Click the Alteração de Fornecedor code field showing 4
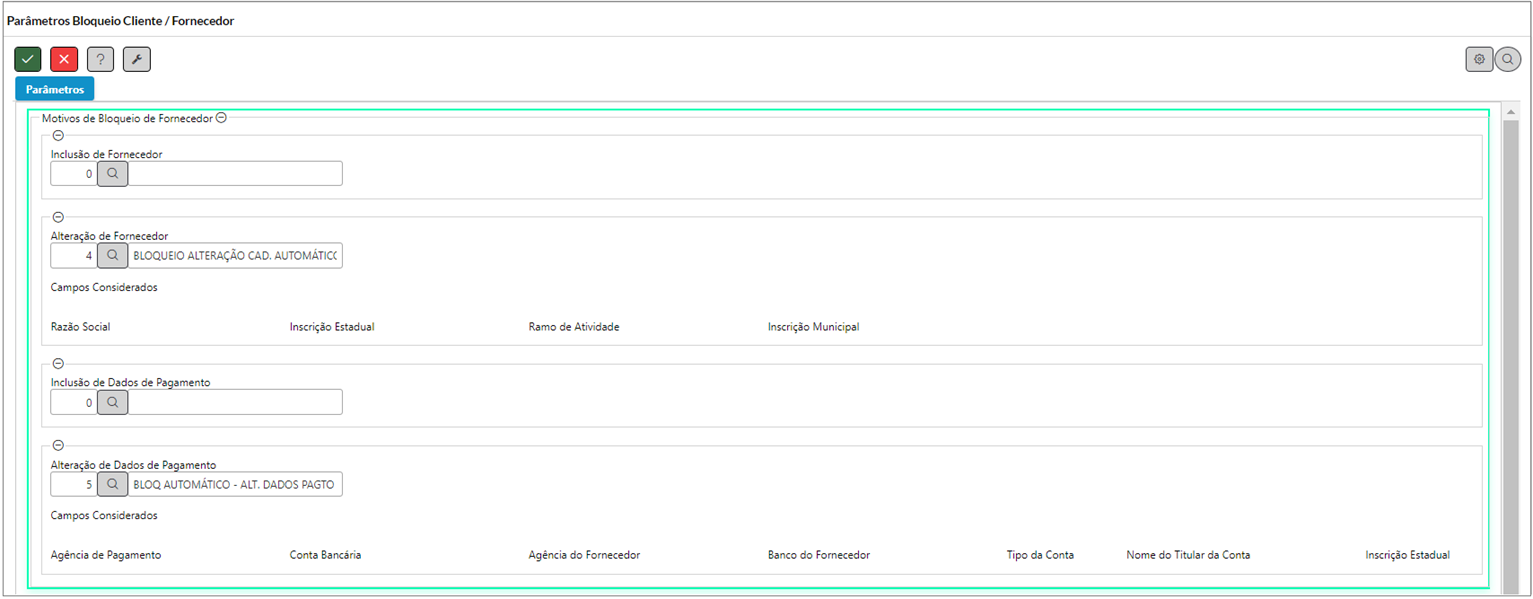1533x599 pixels. coord(74,255)
